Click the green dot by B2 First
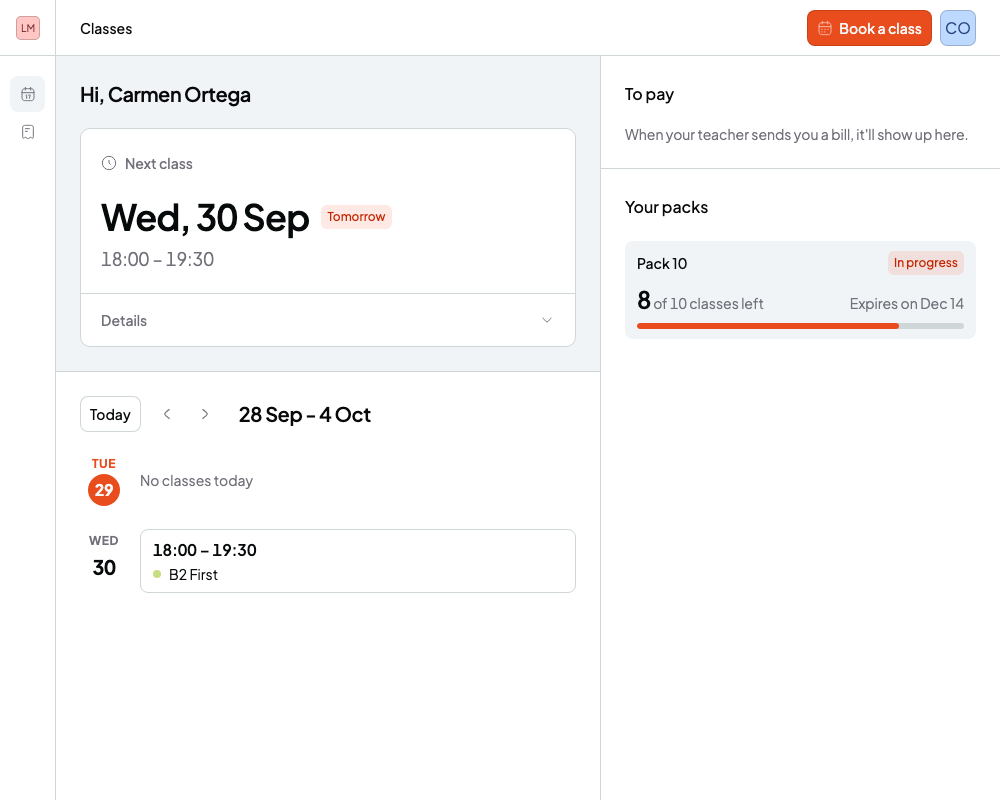Image resolution: width=1000 pixels, height=800 pixels. click(x=157, y=574)
